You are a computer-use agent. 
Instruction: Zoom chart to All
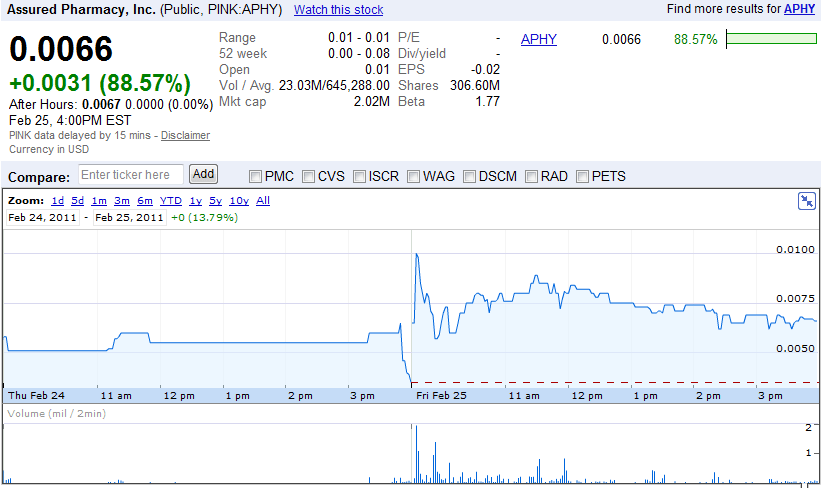pyautogui.click(x=263, y=201)
